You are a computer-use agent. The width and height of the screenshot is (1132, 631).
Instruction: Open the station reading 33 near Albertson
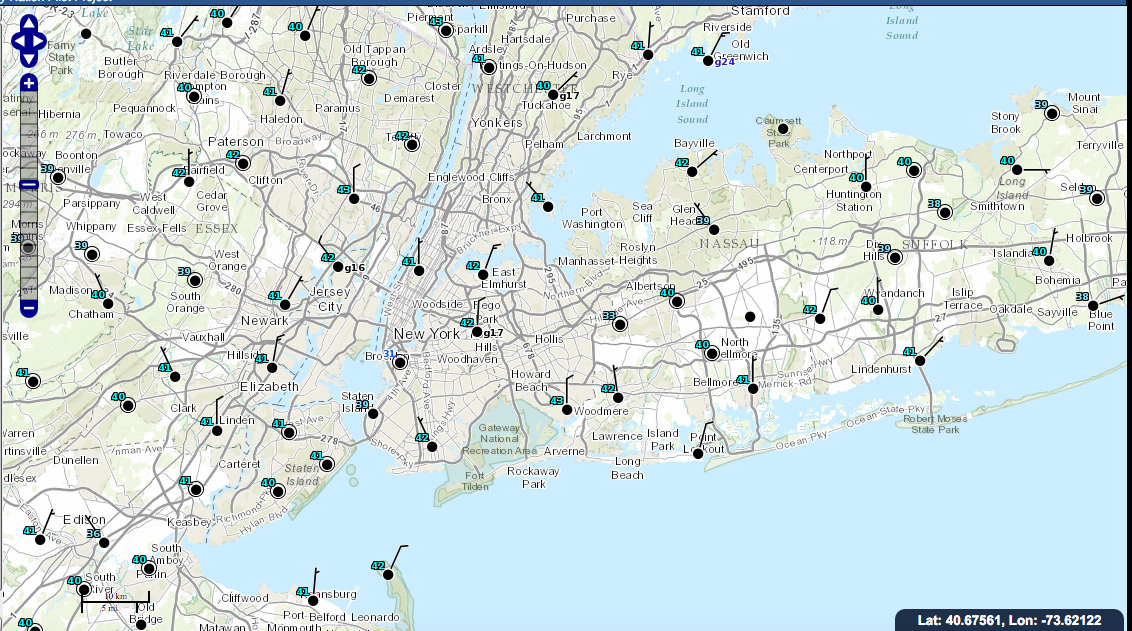[619, 324]
